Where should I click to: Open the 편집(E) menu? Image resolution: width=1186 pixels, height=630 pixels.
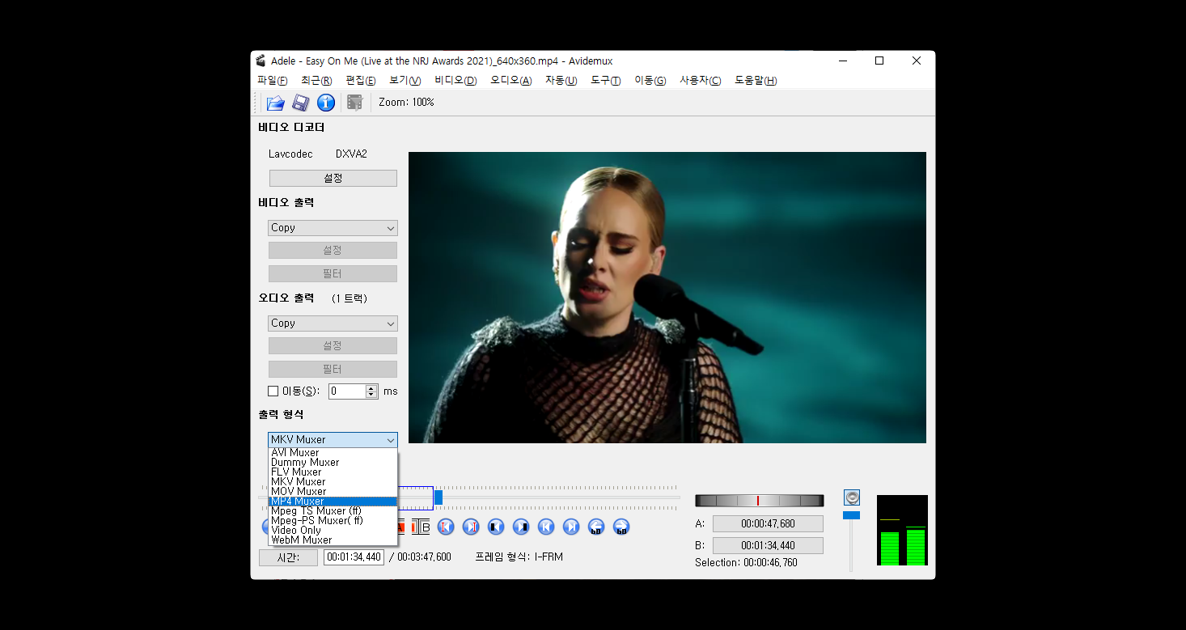(x=361, y=81)
